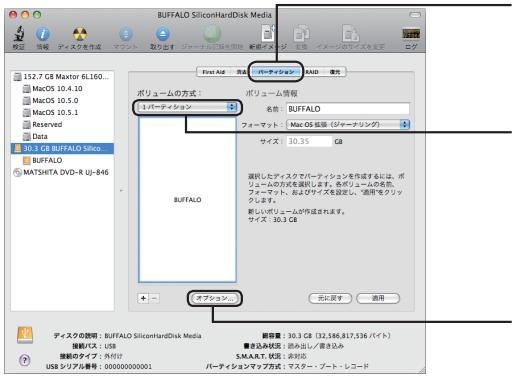
Task: Click the purple help question mark button
Action: (25, 360)
